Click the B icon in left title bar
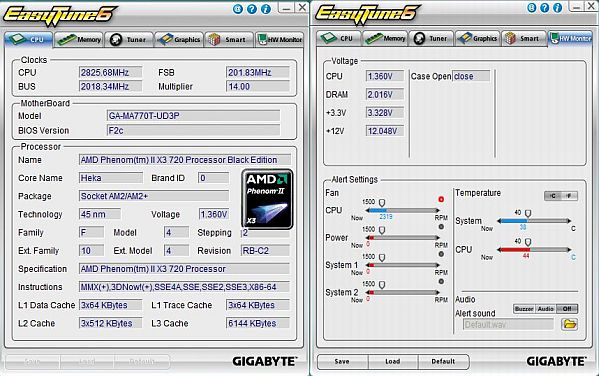The height and width of the screenshot is (376, 599). (238, 9)
